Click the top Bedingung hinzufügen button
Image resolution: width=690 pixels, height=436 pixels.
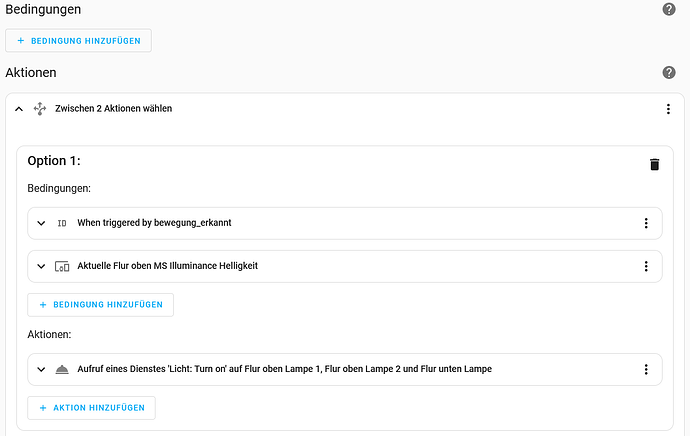[x=78, y=41]
